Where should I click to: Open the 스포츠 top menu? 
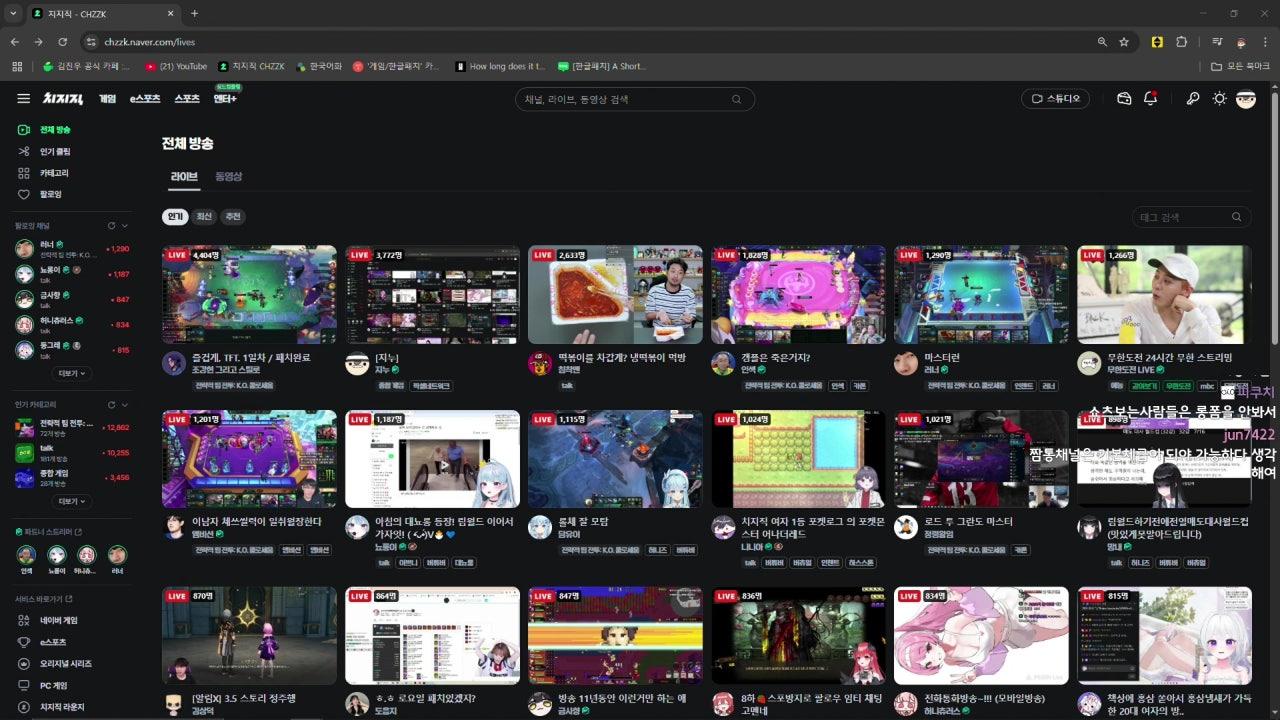click(187, 99)
